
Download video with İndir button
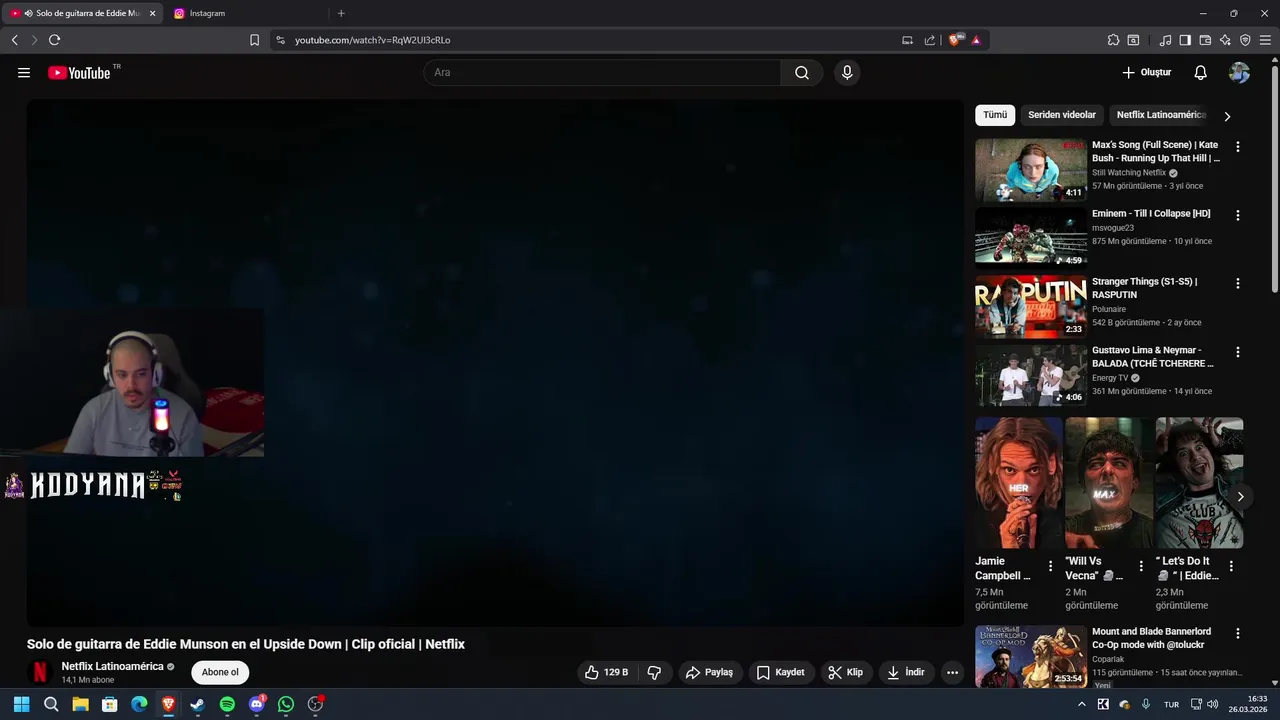click(905, 673)
